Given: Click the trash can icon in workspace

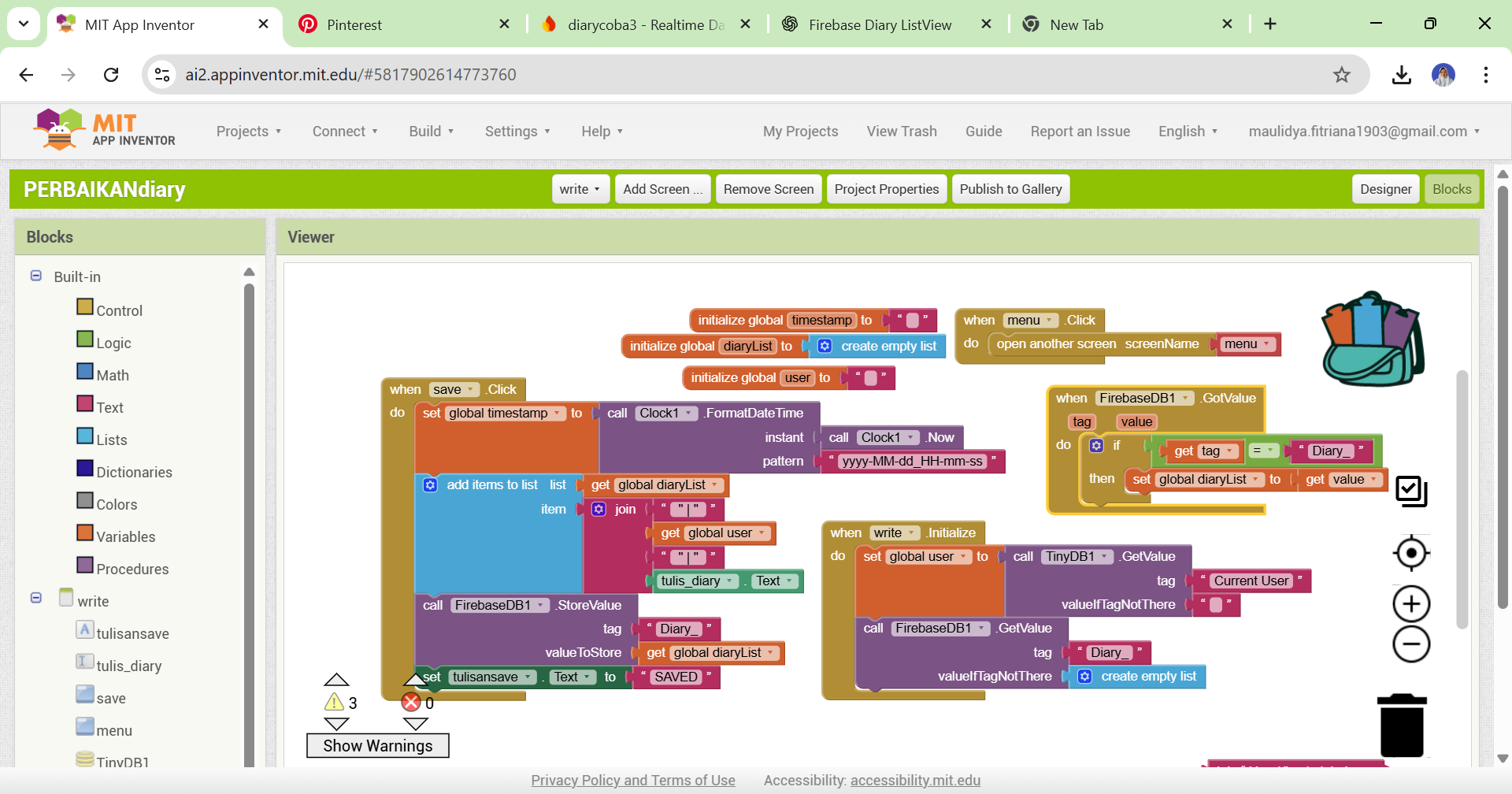Looking at the screenshot, I should pyautogui.click(x=1402, y=725).
